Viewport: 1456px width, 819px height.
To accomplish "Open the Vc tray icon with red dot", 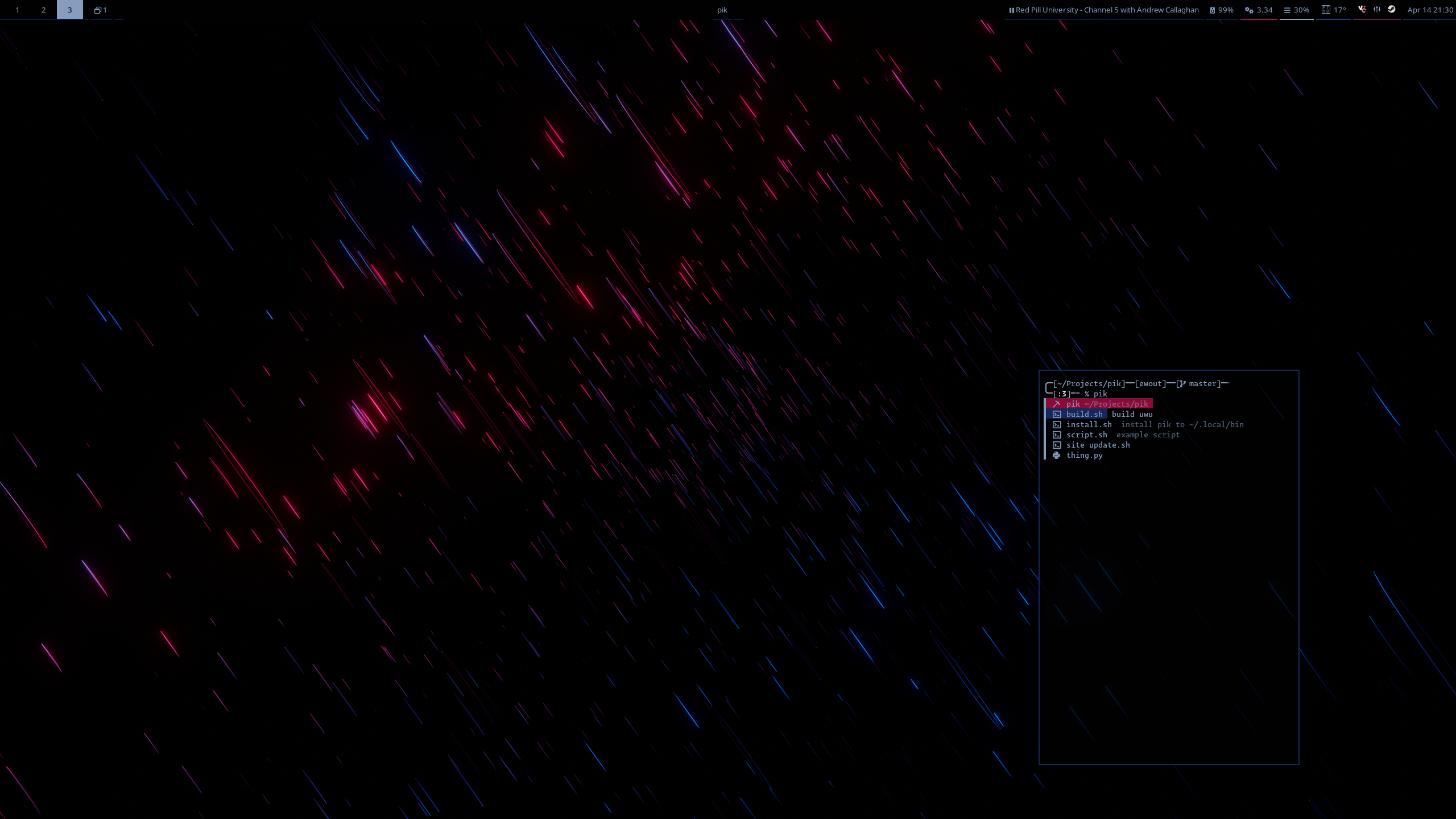I will click(1362, 9).
